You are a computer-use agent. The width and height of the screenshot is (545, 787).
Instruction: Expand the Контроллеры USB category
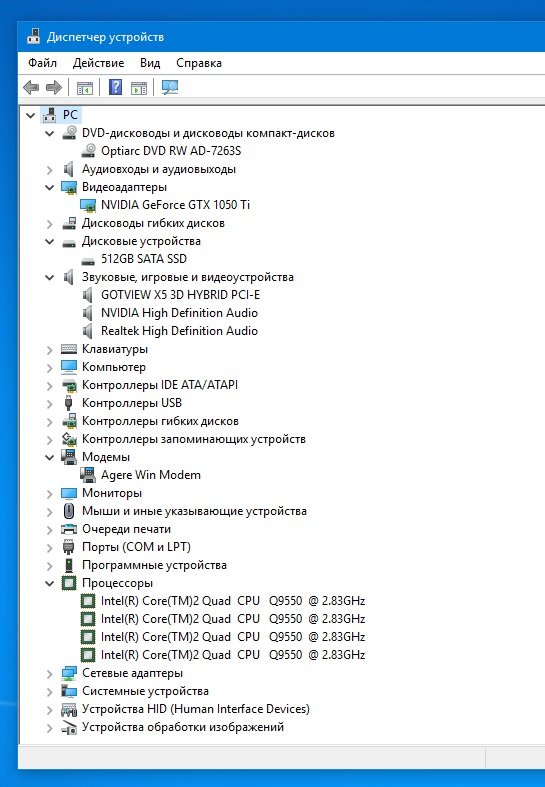coord(50,404)
